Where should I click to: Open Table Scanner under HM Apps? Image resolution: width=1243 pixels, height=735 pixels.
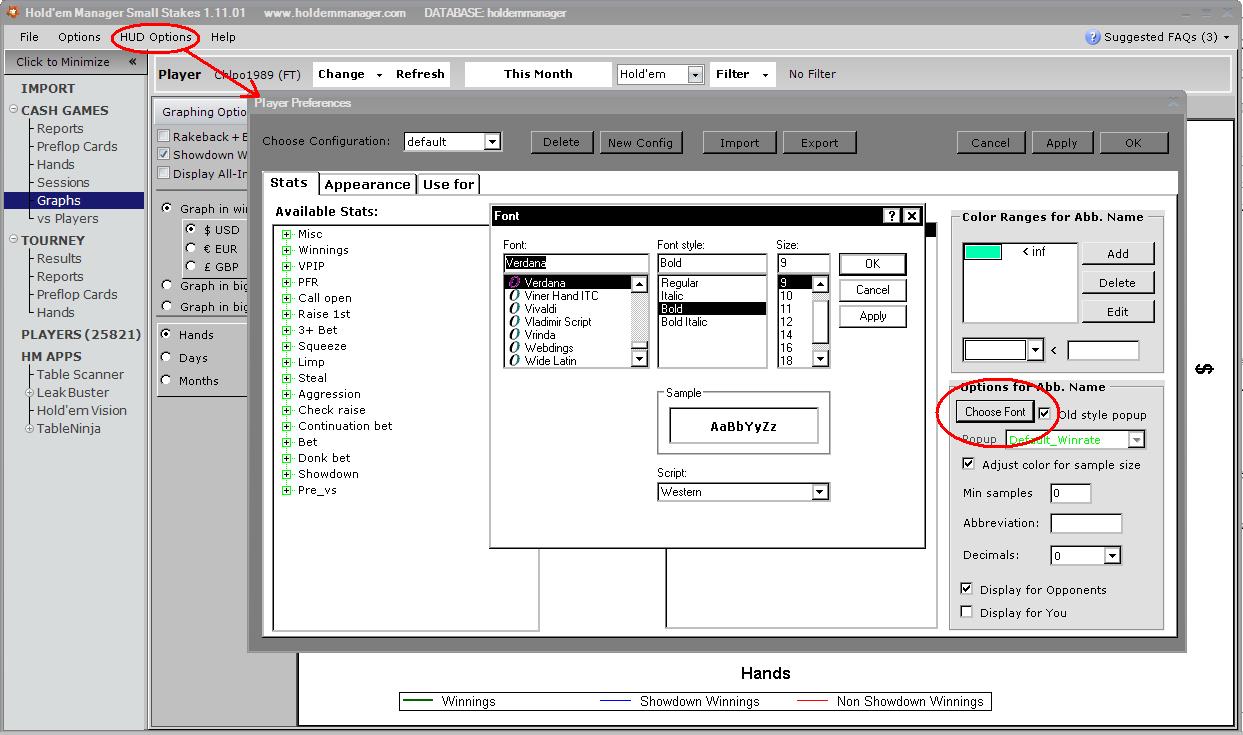(x=80, y=375)
